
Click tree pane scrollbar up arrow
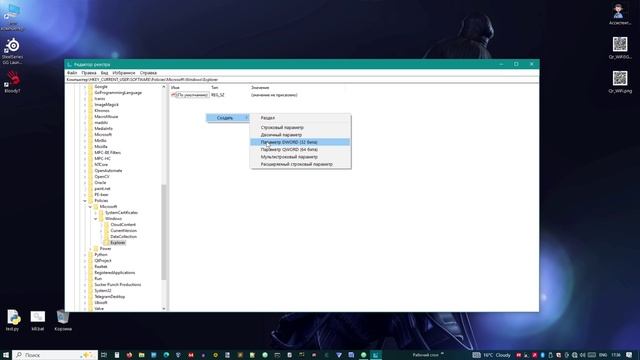tap(164, 87)
